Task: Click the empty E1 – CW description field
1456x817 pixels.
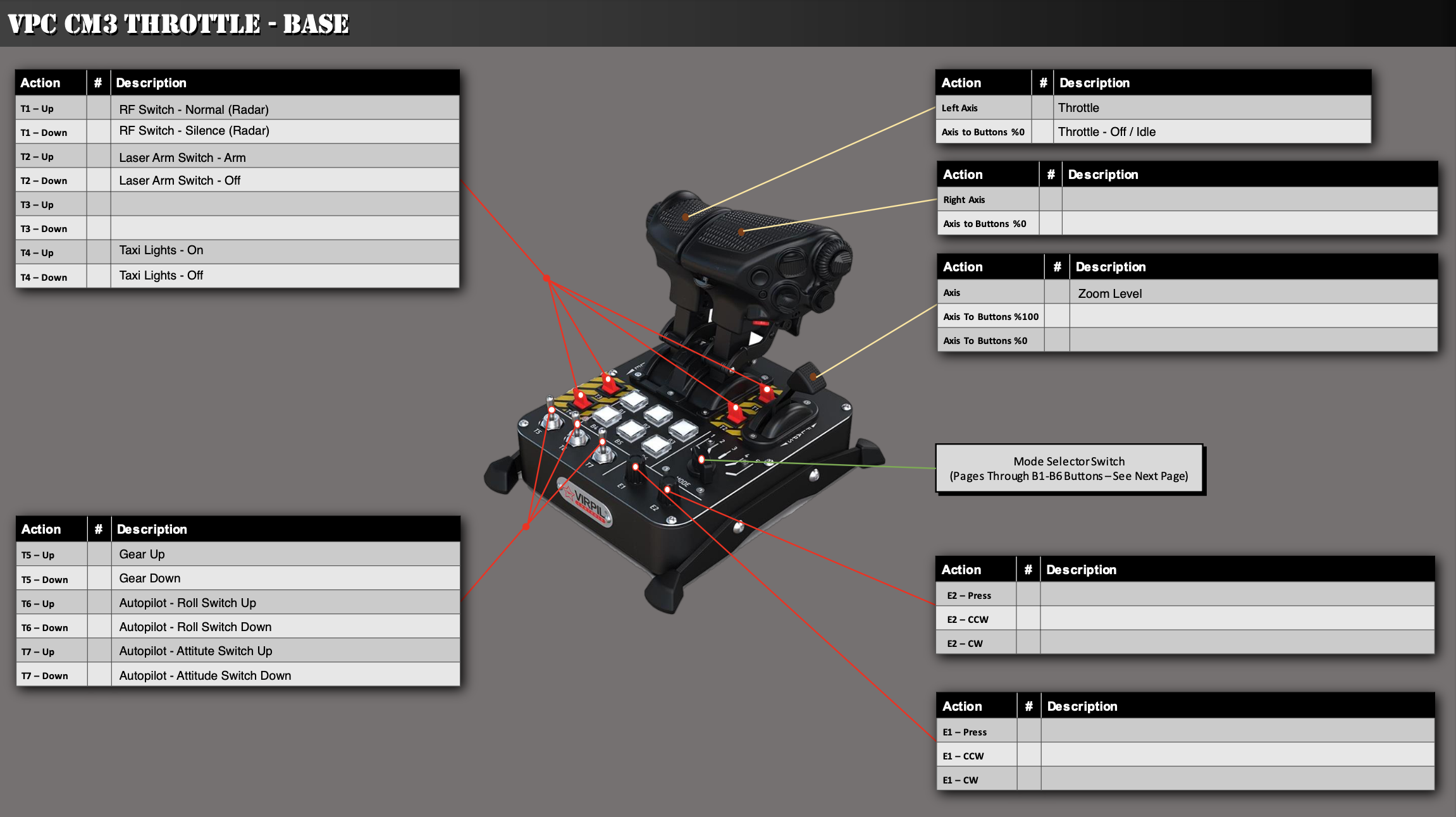Action: pyautogui.click(x=1237, y=779)
